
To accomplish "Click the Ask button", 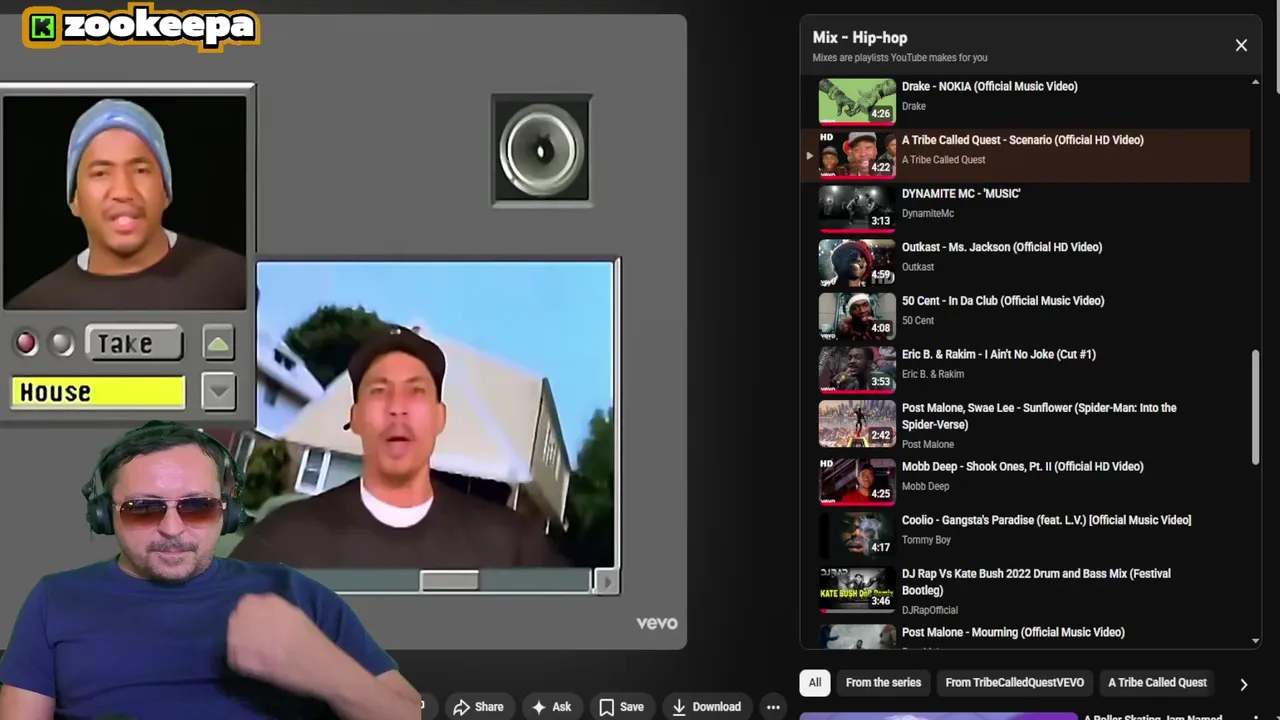I will [551, 707].
